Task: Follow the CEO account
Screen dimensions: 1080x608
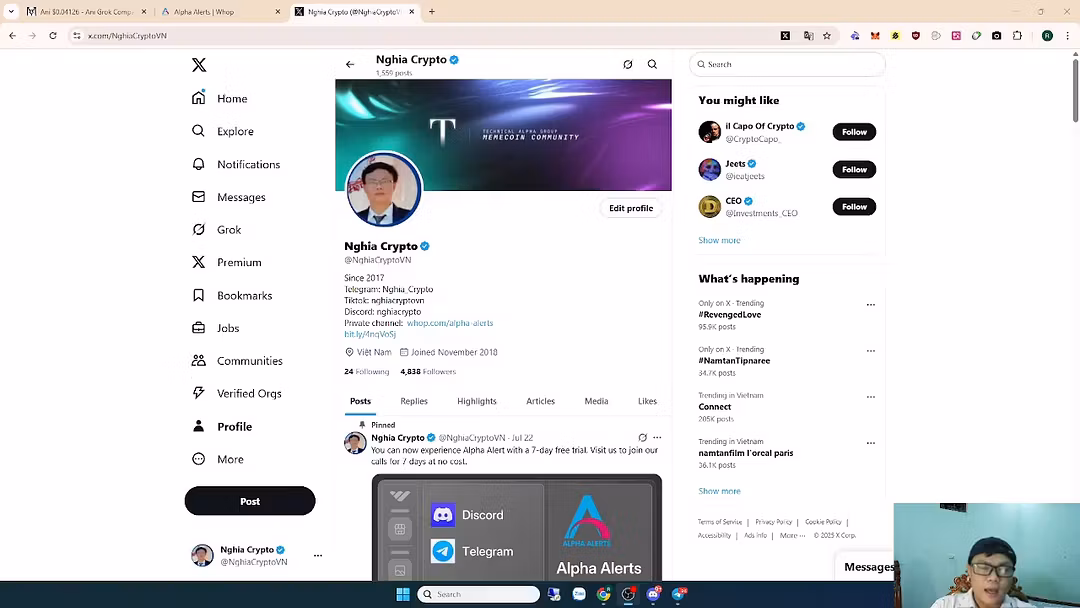Action: 854,207
